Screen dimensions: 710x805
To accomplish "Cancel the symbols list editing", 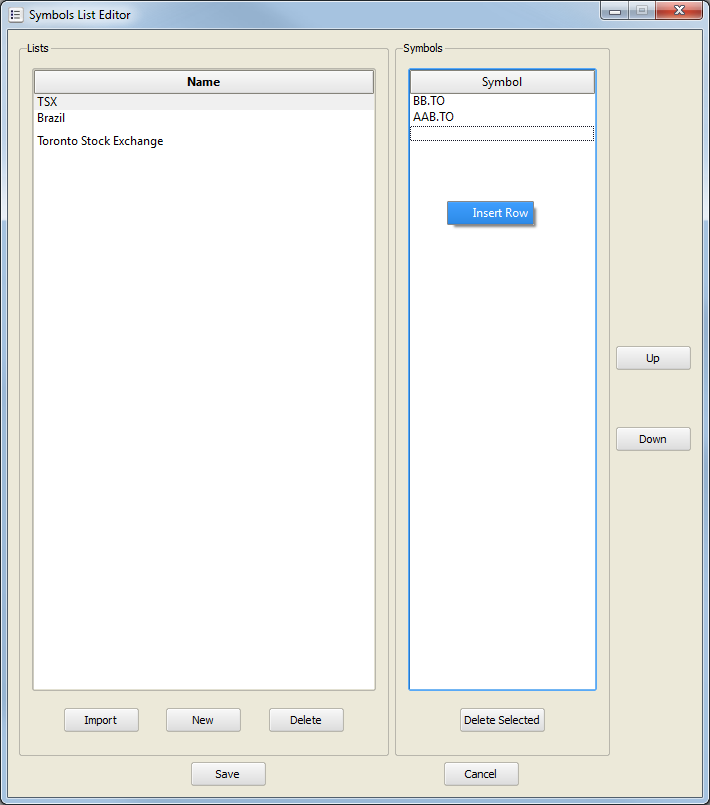I will pyautogui.click(x=481, y=774).
